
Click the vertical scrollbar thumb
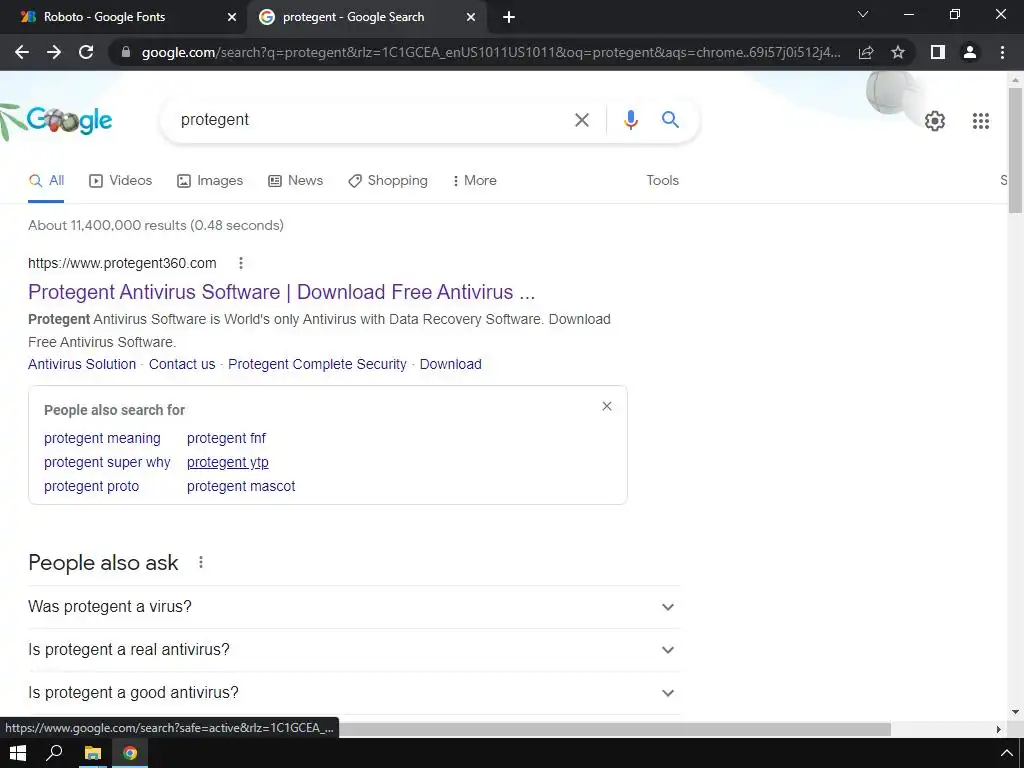(1015, 150)
